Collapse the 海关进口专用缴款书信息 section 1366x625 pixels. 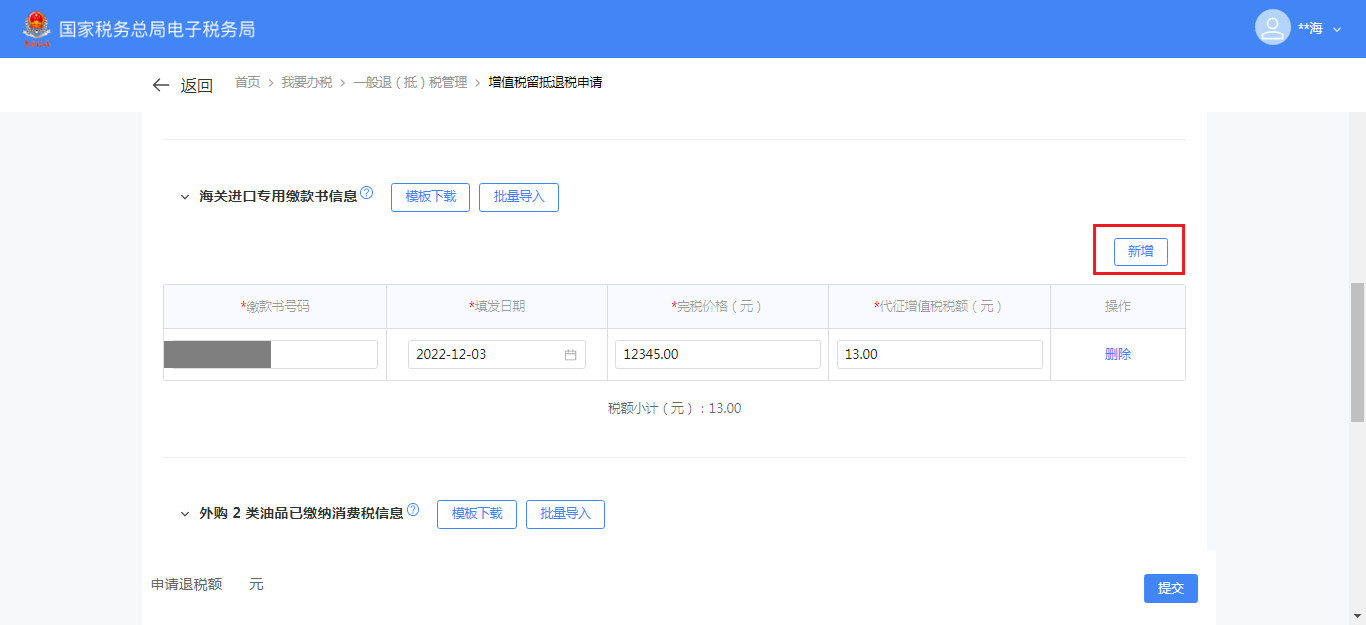(x=185, y=197)
